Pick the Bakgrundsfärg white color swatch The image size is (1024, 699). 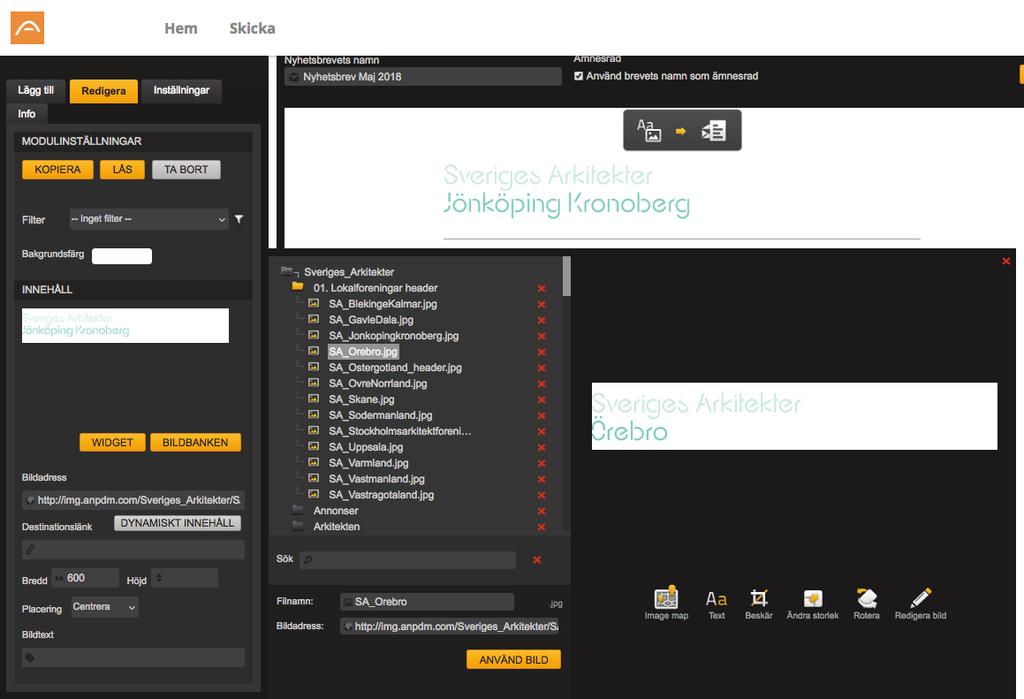(121, 256)
